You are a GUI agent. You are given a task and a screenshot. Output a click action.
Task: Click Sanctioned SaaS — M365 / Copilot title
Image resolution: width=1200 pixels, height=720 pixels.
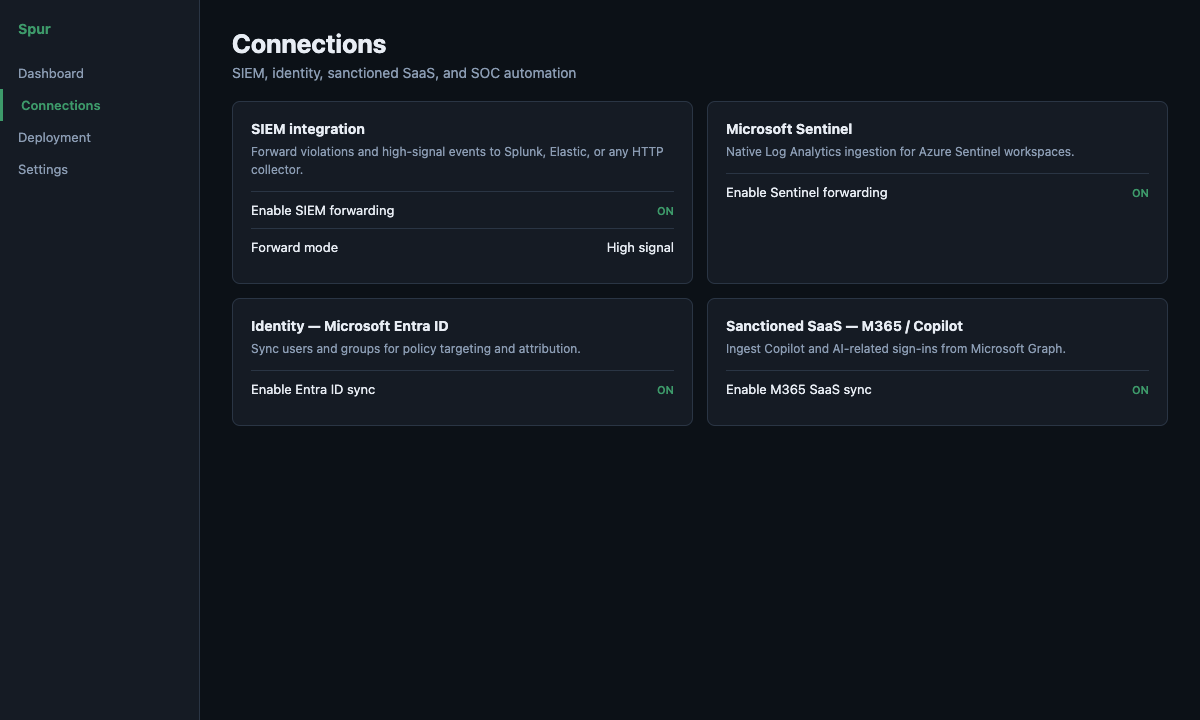click(x=844, y=326)
